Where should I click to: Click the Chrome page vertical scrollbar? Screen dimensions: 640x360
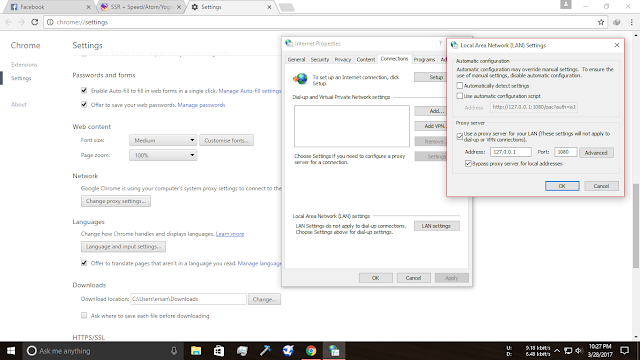[636, 225]
